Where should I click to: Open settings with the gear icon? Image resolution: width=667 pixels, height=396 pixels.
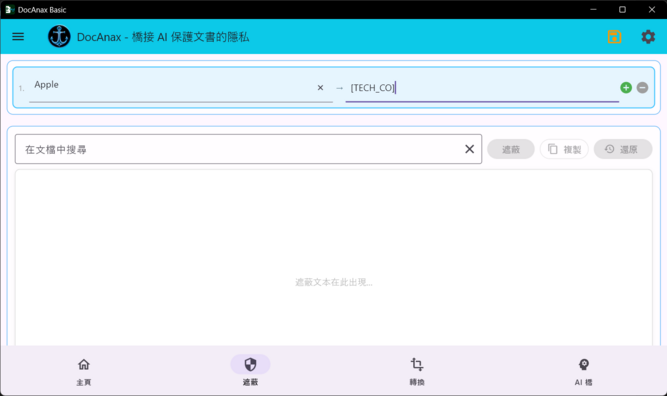point(648,37)
